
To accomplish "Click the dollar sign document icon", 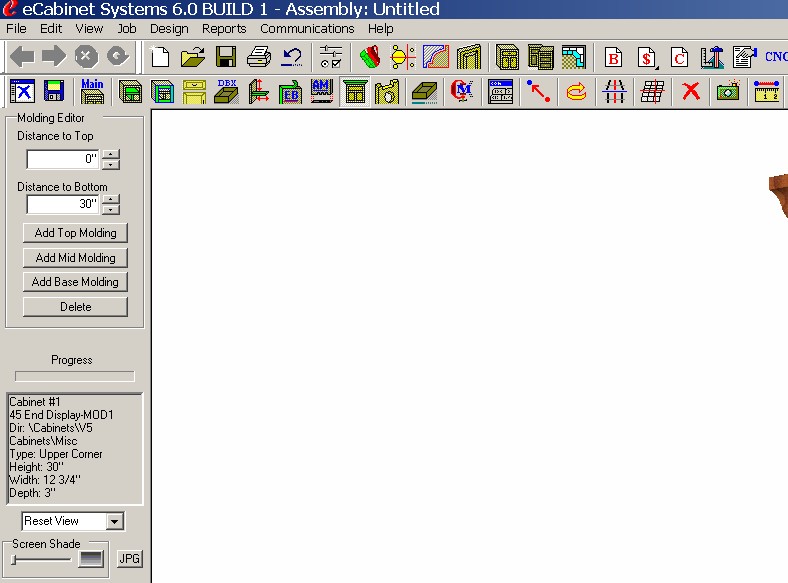I will (647, 57).
